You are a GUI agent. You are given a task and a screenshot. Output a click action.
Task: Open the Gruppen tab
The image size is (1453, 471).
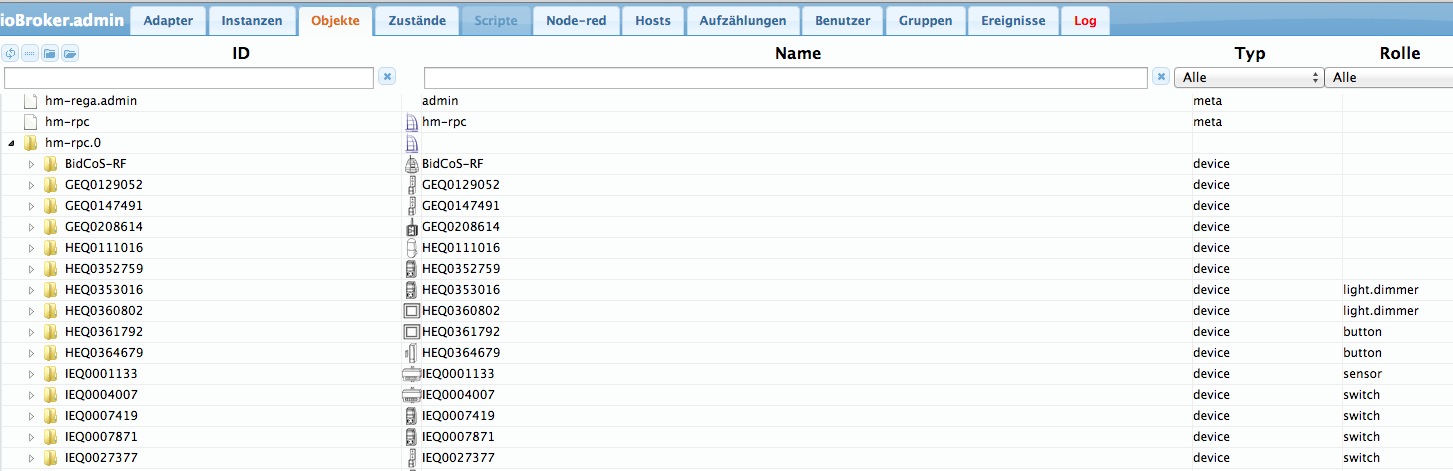[925, 21]
